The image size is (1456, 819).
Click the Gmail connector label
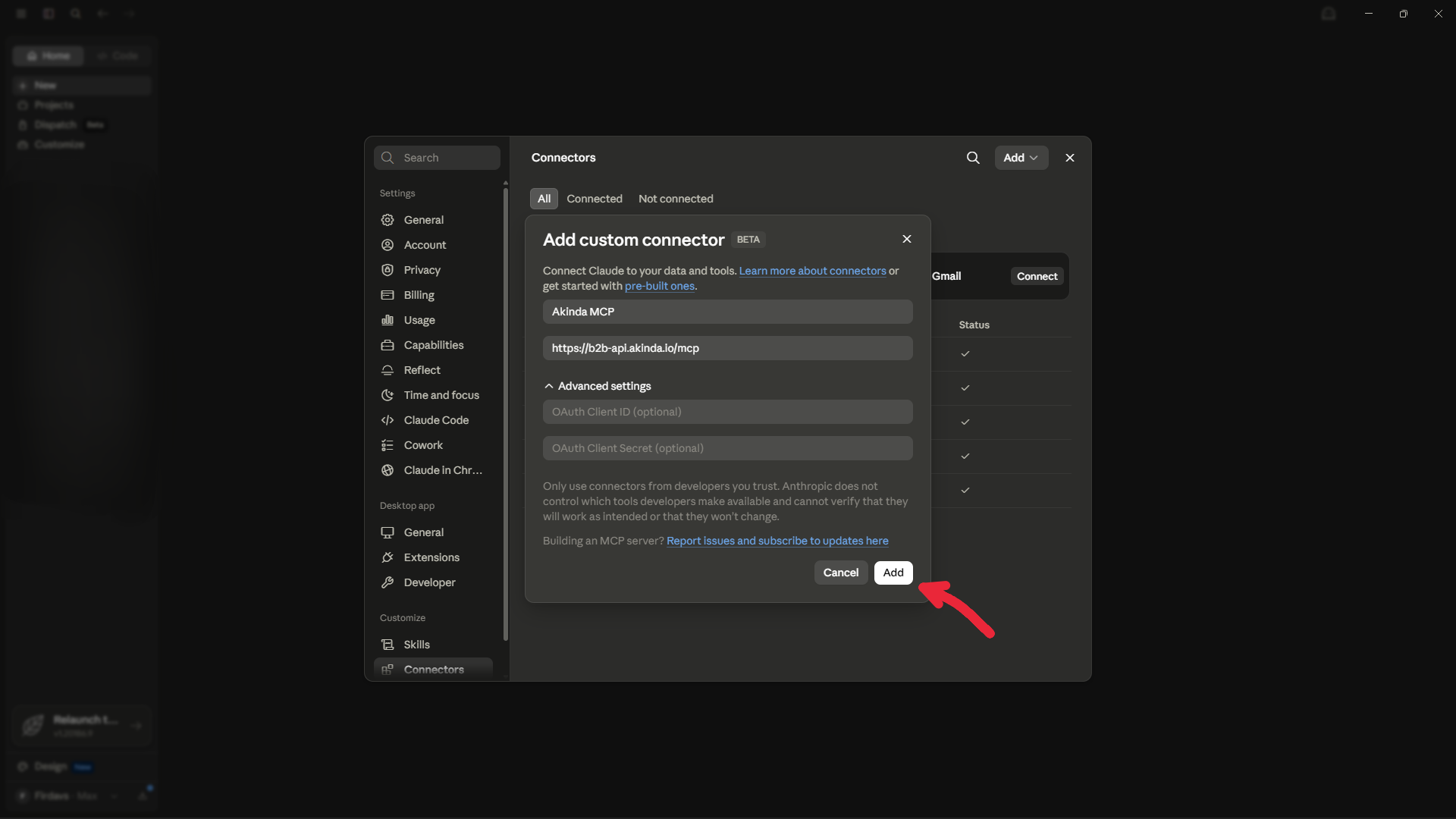click(946, 276)
